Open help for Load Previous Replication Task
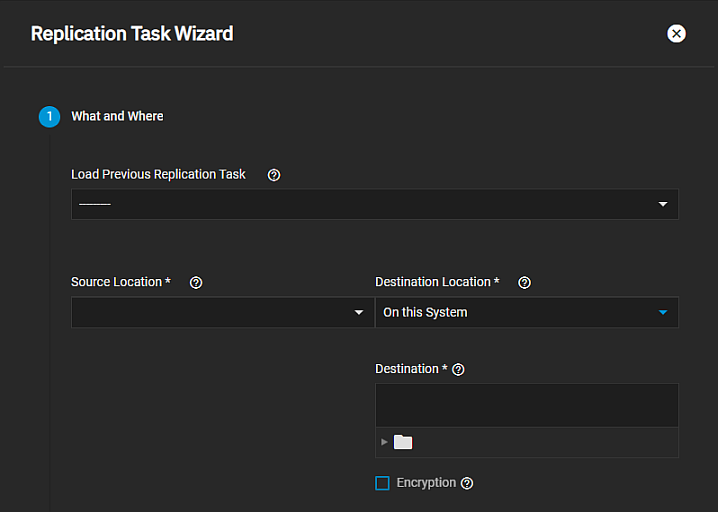The image size is (718, 512). click(x=274, y=175)
